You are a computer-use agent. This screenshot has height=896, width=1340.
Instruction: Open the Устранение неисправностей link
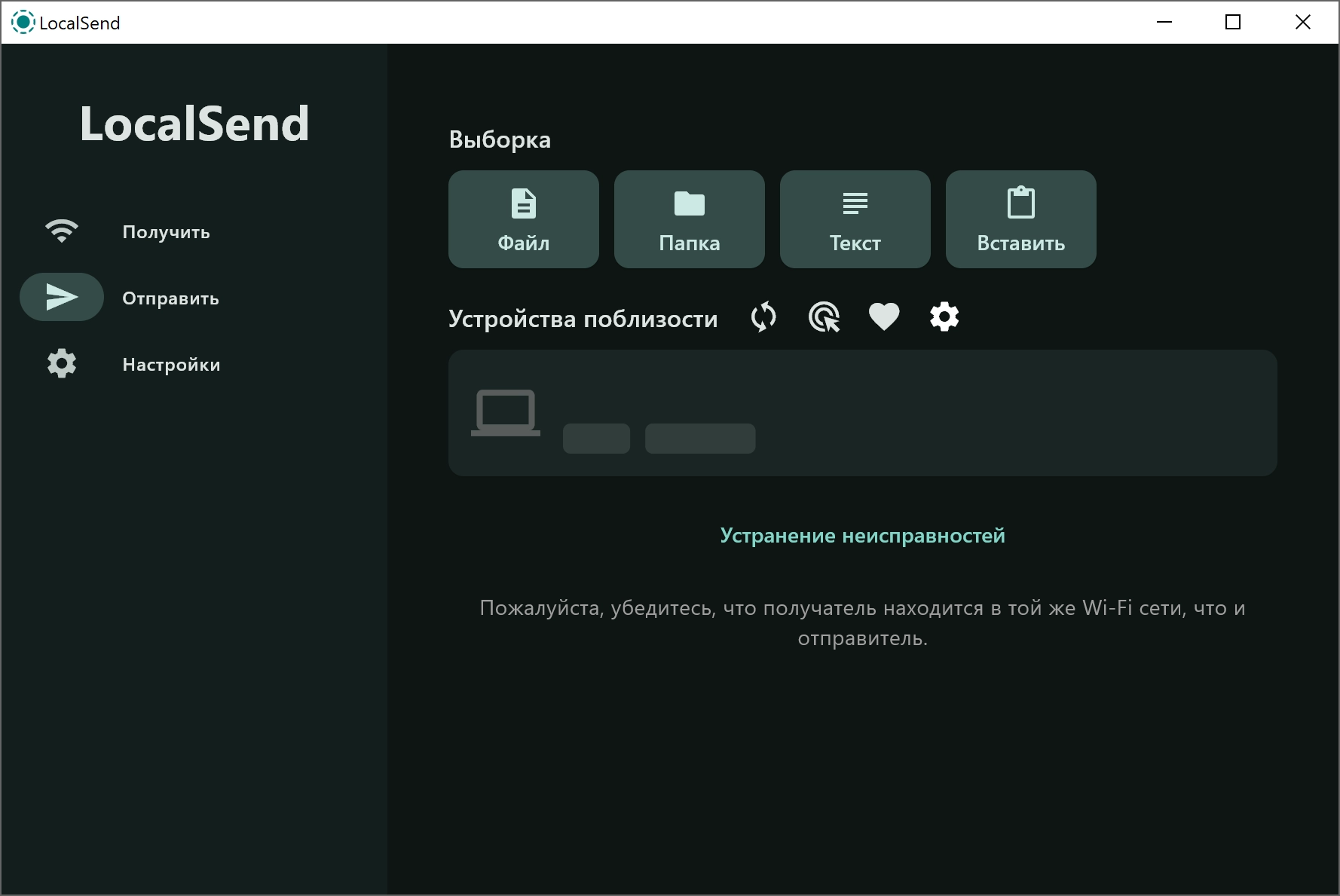[x=862, y=536]
